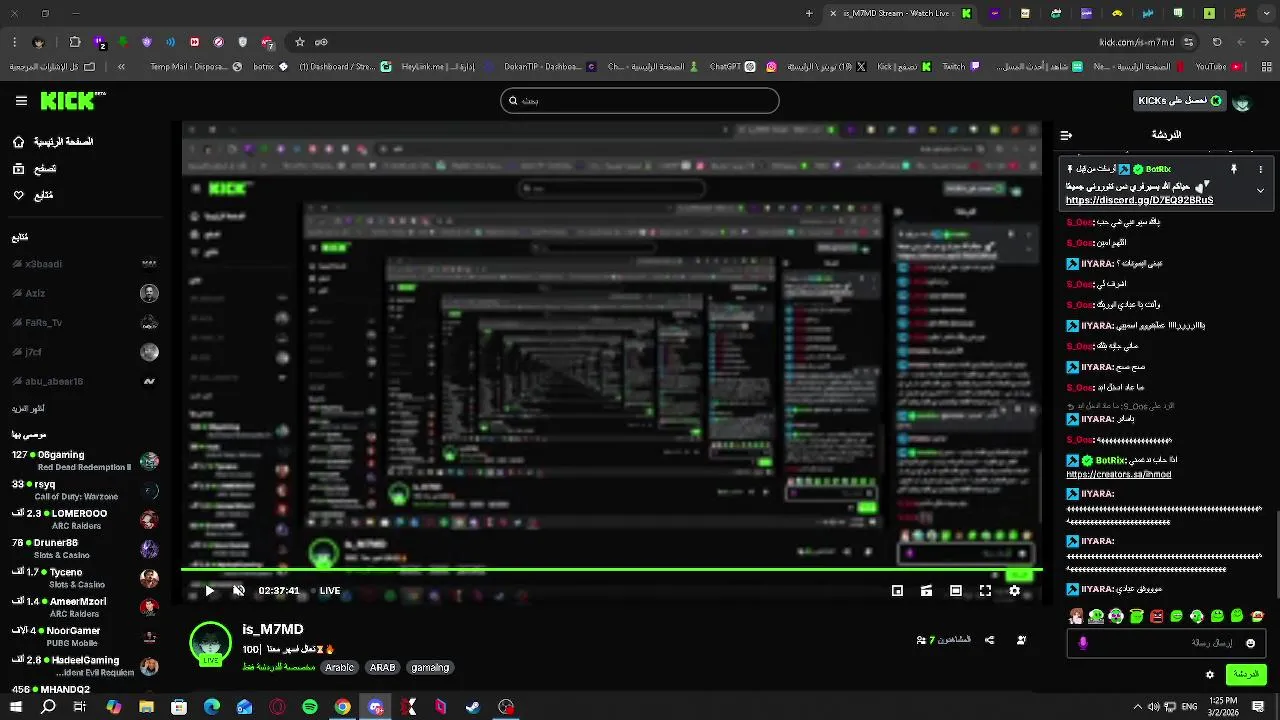Click the green video progress bar

click(x=612, y=571)
